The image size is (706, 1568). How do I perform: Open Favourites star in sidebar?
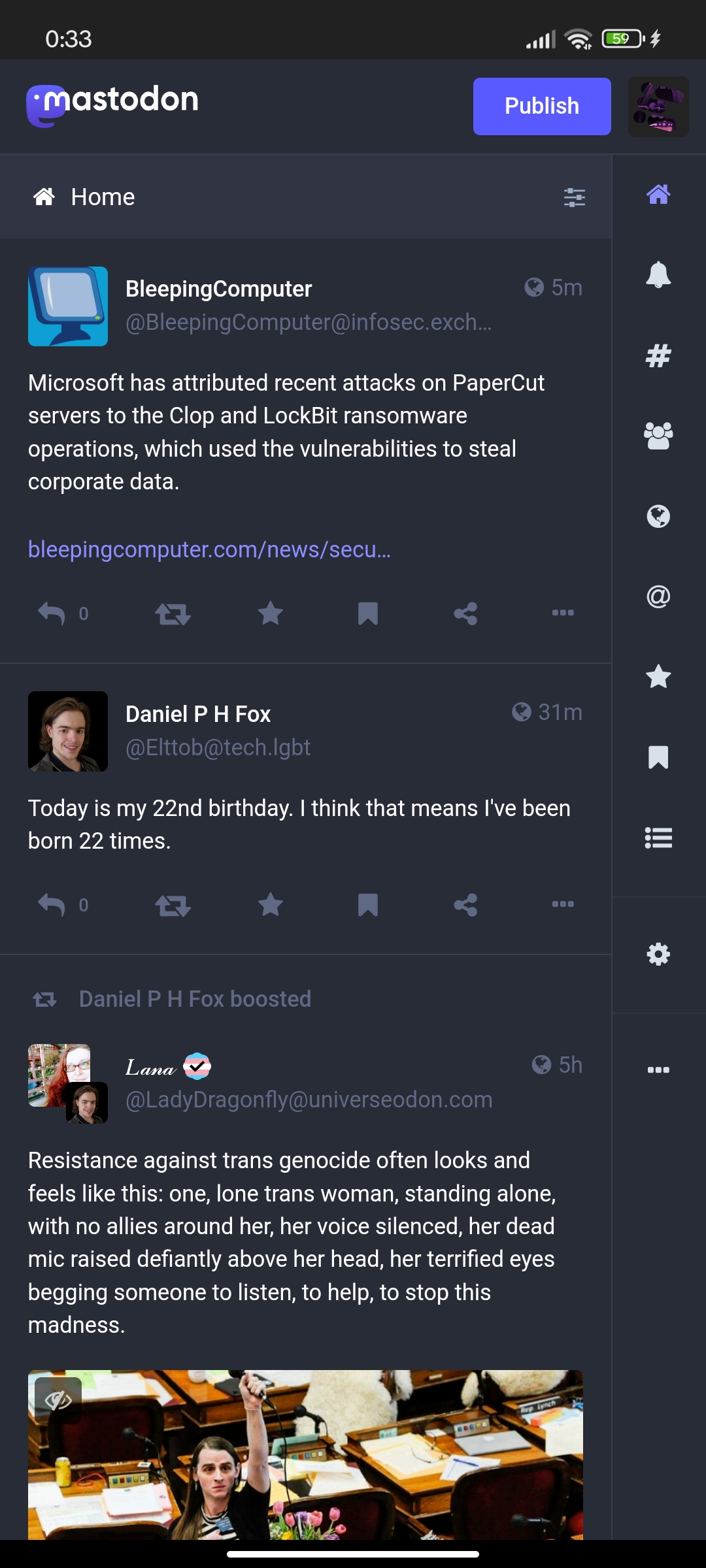pos(658,677)
